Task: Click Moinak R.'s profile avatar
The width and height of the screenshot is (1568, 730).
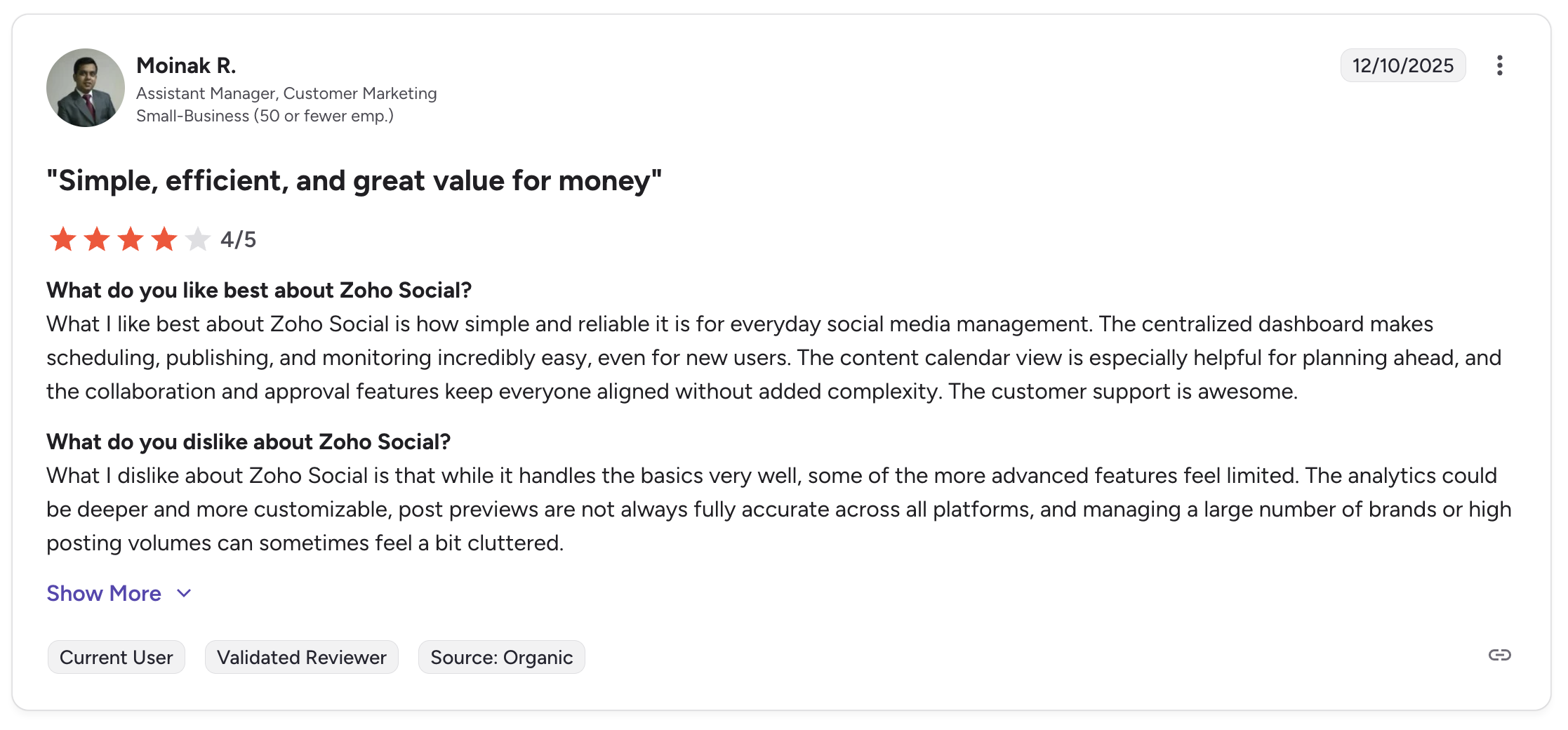Action: click(x=84, y=87)
